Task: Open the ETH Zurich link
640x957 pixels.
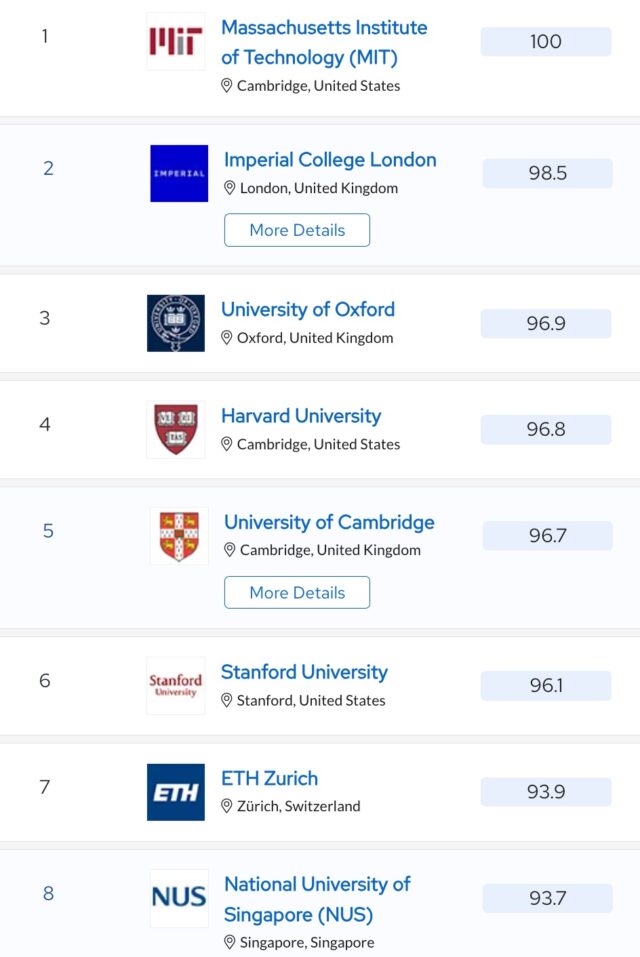Action: click(269, 778)
